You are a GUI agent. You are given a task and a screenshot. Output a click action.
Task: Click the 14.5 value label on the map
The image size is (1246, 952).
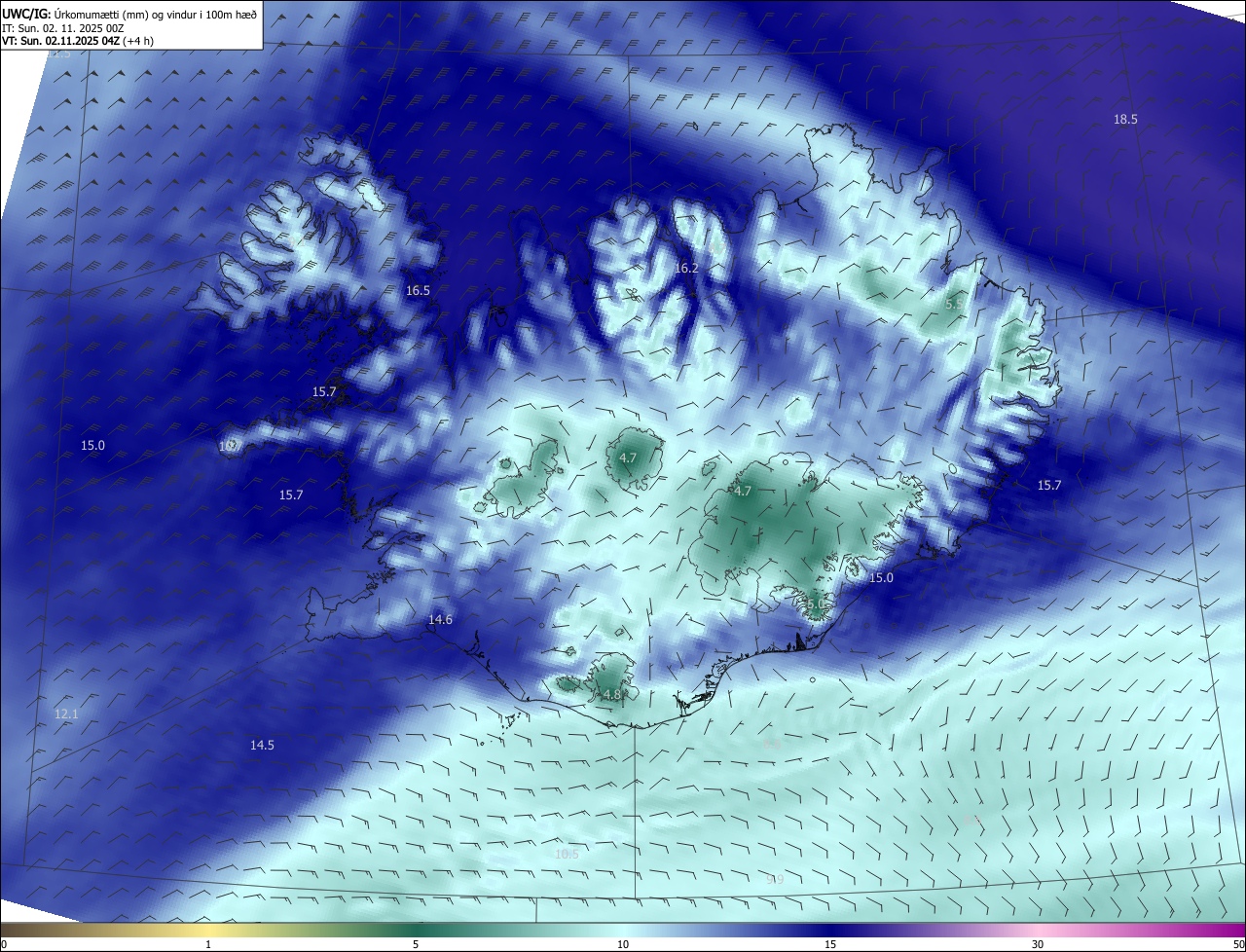262,745
